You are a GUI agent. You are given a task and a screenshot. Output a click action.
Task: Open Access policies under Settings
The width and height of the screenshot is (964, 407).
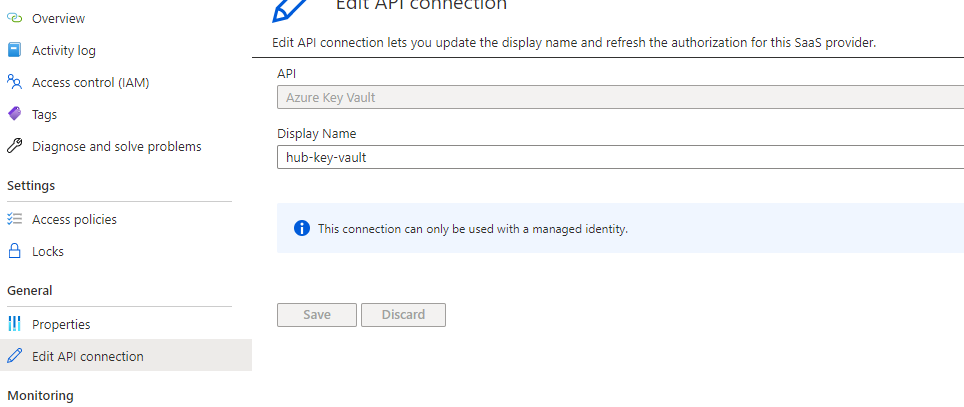pos(74,219)
